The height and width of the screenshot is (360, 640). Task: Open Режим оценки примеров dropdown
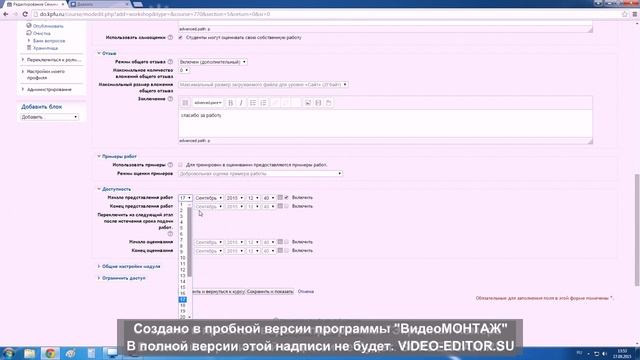[x=260, y=173]
